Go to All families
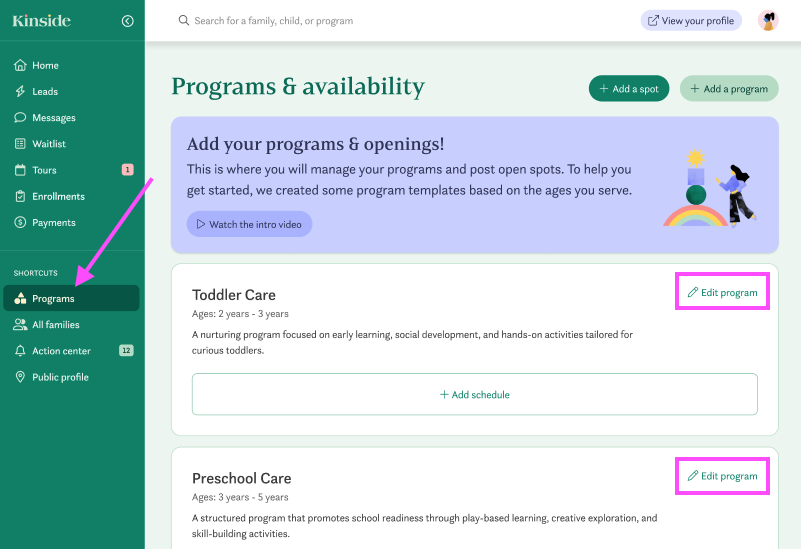Image resolution: width=801 pixels, height=549 pixels. 55,325
